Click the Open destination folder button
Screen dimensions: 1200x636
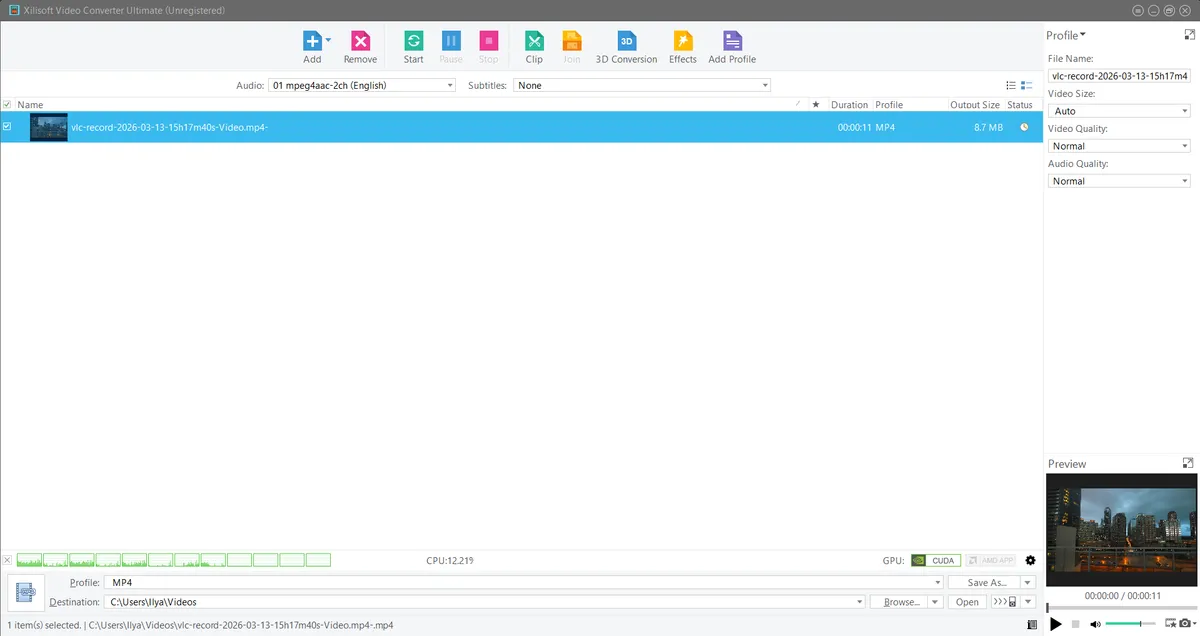pyautogui.click(x=967, y=602)
